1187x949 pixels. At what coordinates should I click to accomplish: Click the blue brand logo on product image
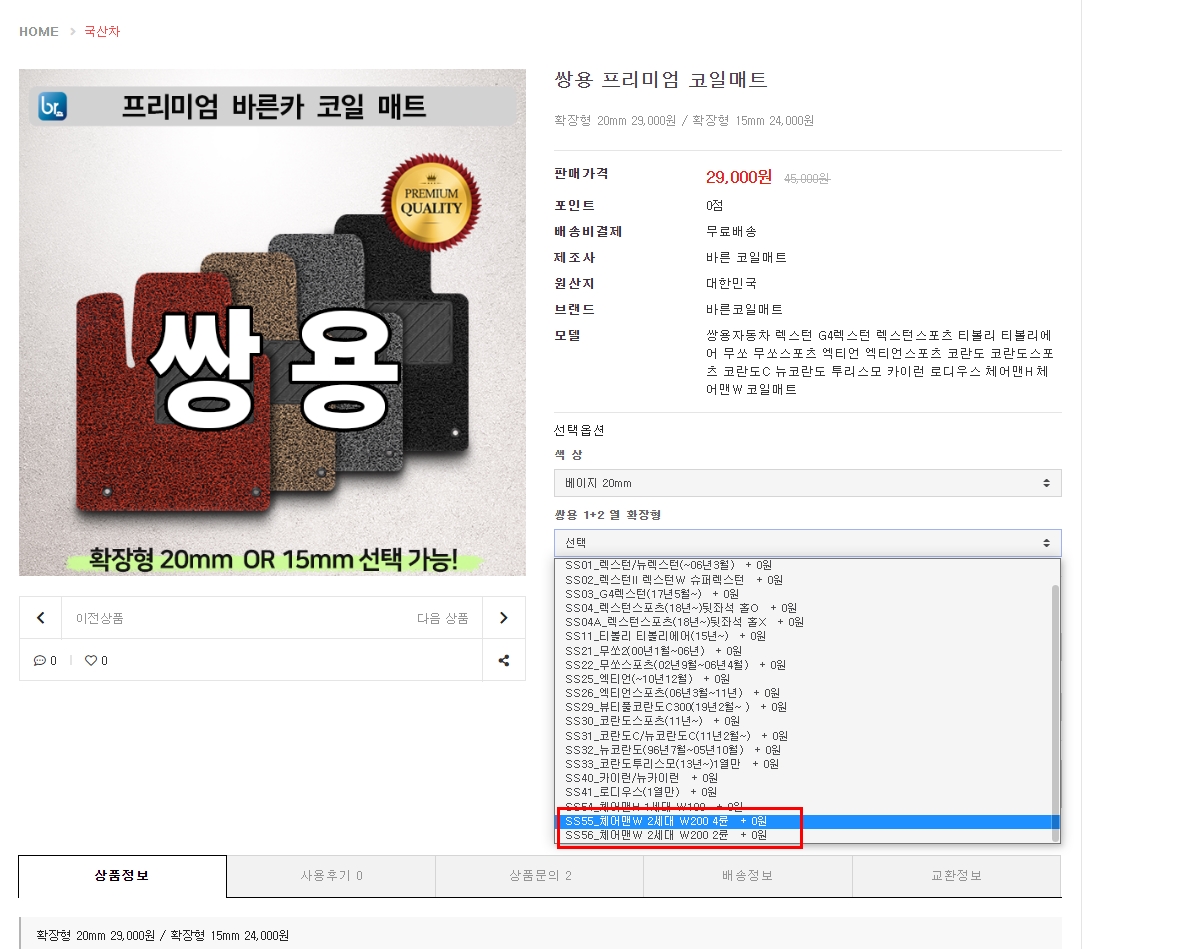52,106
